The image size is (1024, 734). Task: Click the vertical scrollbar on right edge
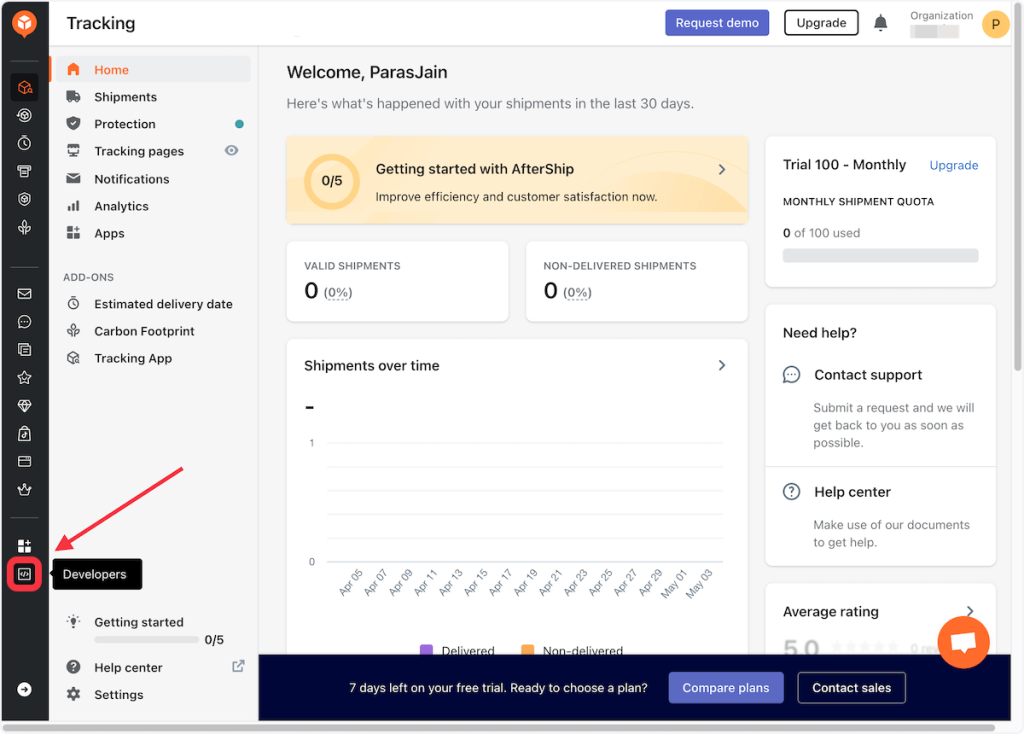click(x=1017, y=200)
